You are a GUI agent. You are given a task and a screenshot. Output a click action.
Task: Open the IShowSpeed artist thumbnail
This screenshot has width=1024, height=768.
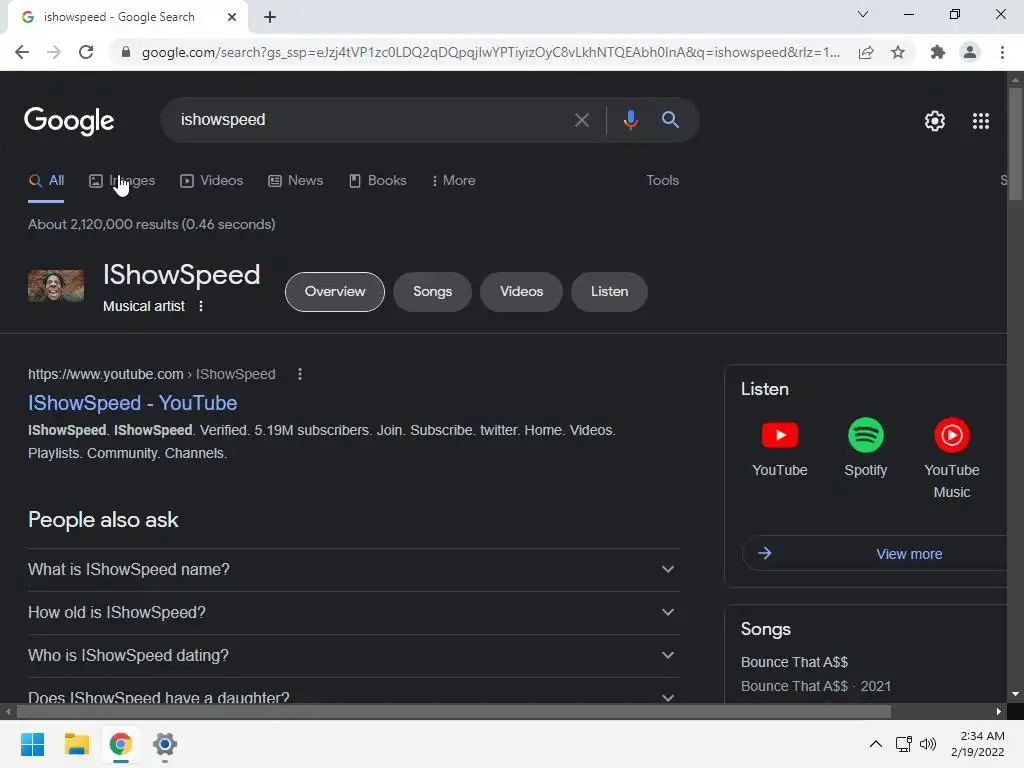coord(56,286)
